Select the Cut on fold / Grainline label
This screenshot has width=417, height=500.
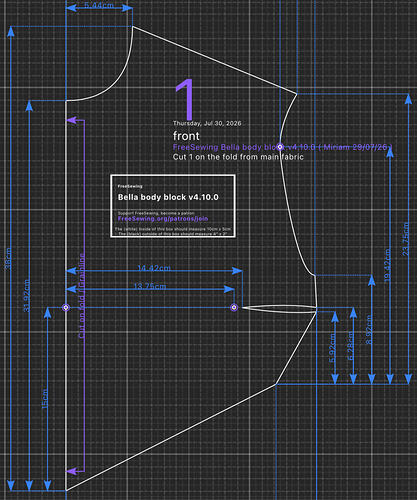(x=82, y=296)
